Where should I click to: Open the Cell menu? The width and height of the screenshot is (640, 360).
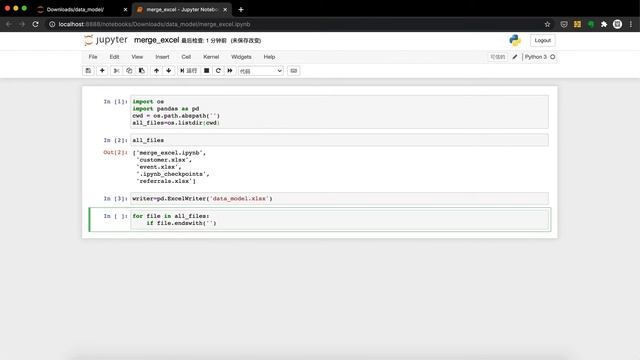pyautogui.click(x=186, y=57)
